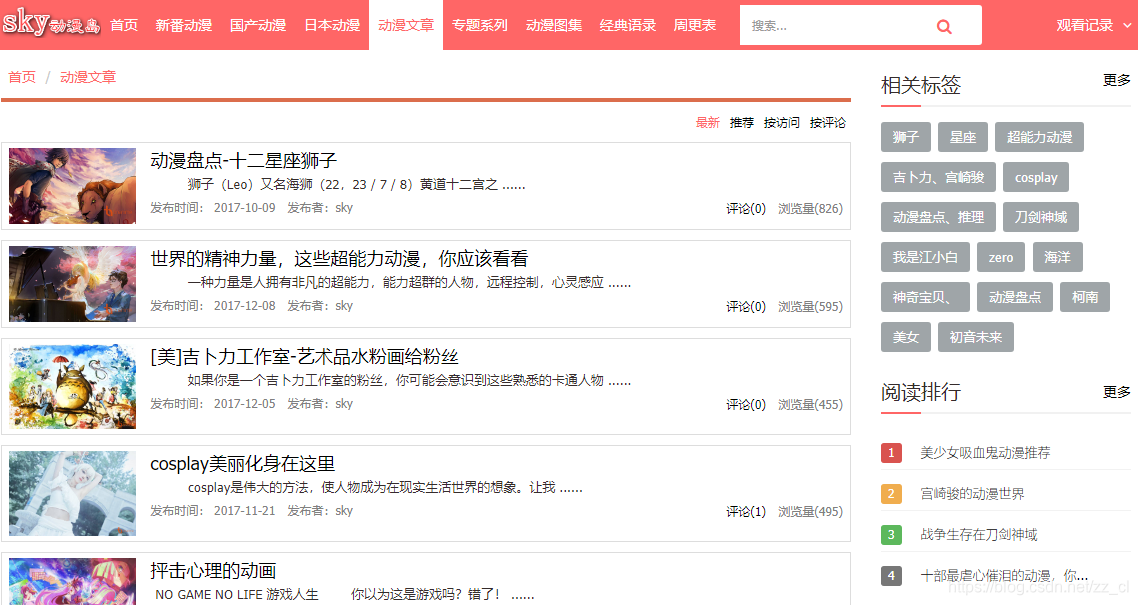Screen dimensions: 1138x605
Task: Select the 柯南 tag
Action: (1085, 297)
